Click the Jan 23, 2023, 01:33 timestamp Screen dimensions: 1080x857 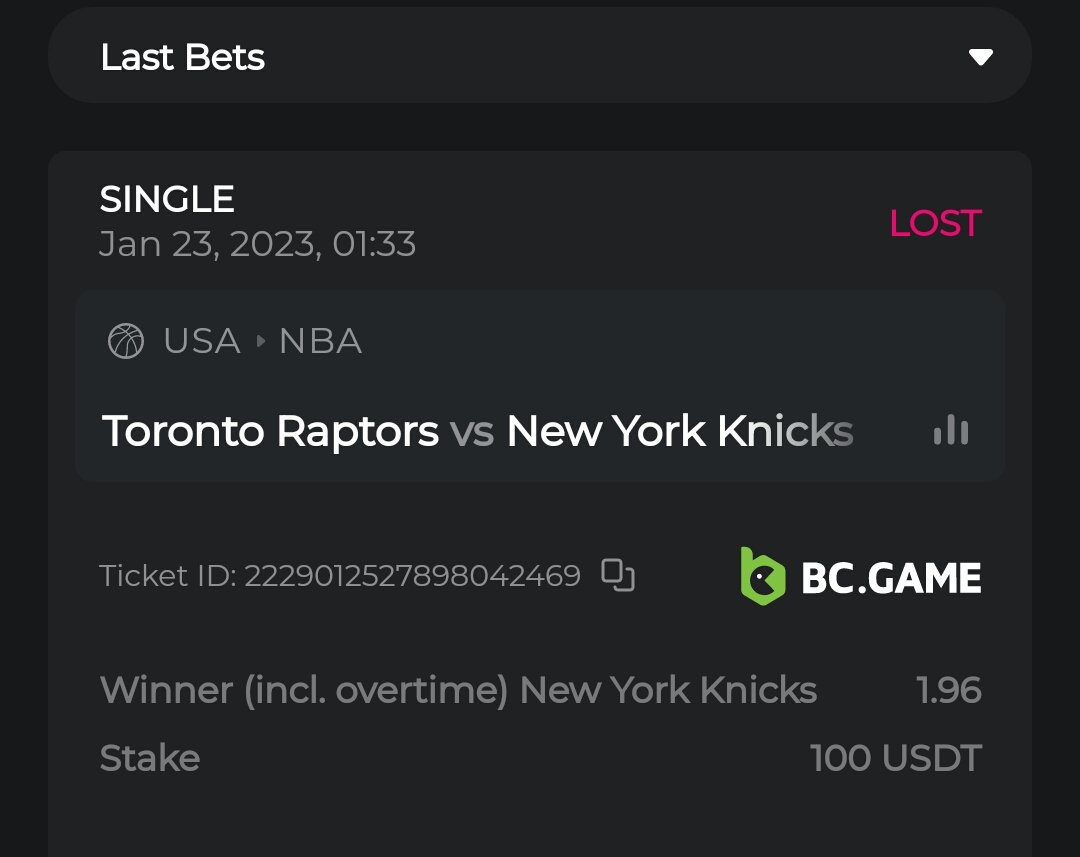(x=257, y=244)
